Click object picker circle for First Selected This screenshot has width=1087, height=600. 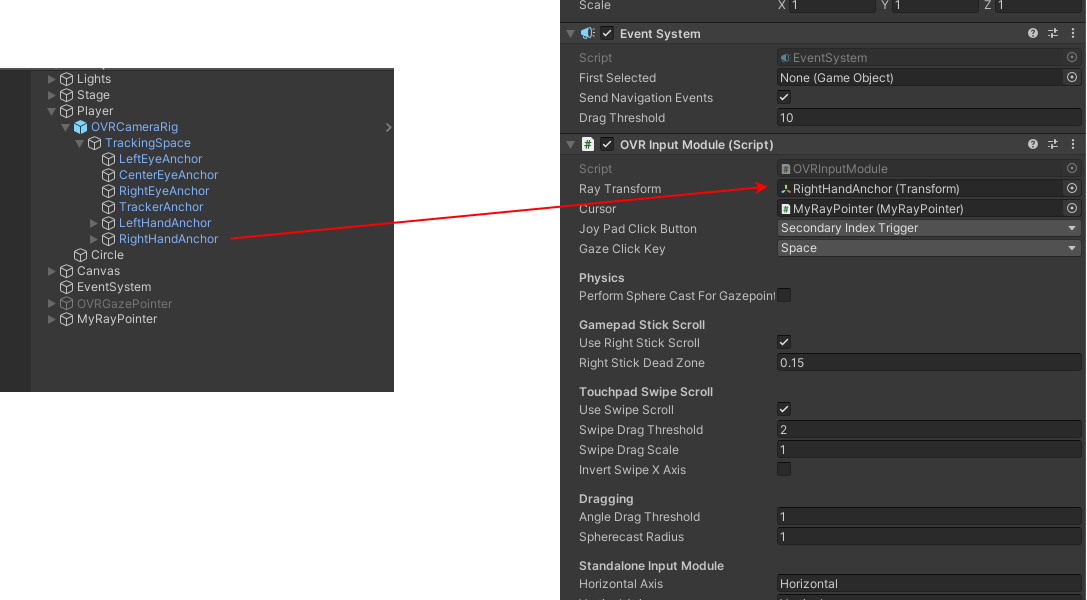pos(1072,77)
